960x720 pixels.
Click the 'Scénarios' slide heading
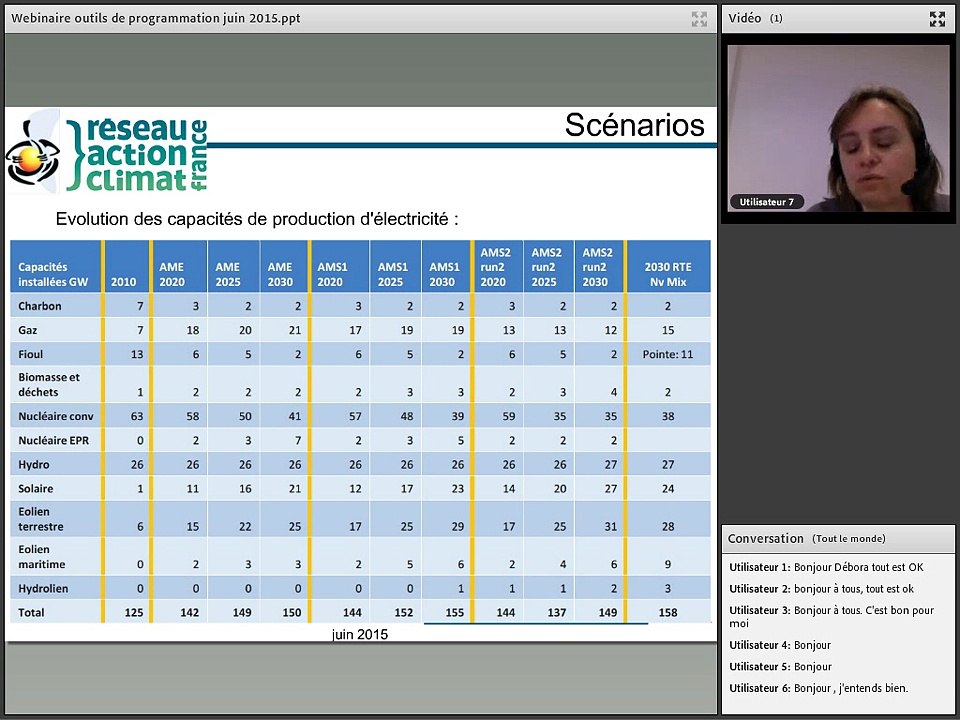pos(634,126)
